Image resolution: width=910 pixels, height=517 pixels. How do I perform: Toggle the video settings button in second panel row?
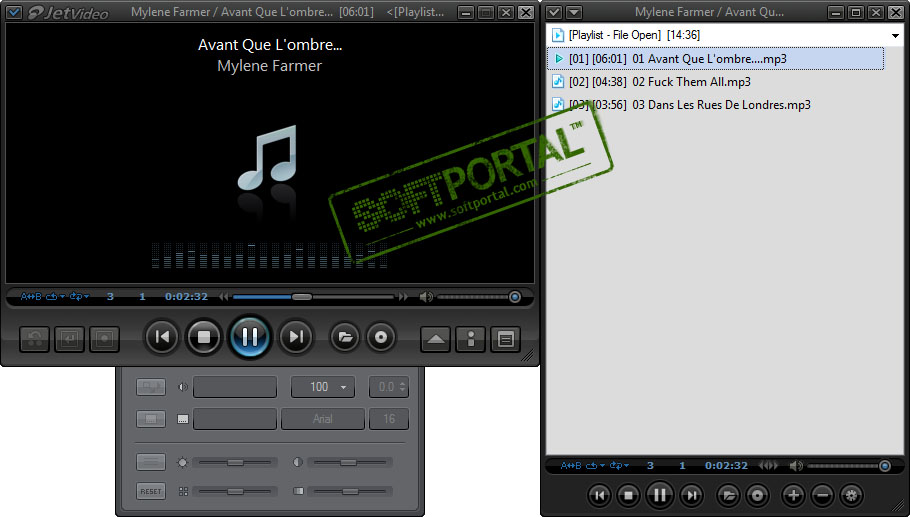[151, 419]
